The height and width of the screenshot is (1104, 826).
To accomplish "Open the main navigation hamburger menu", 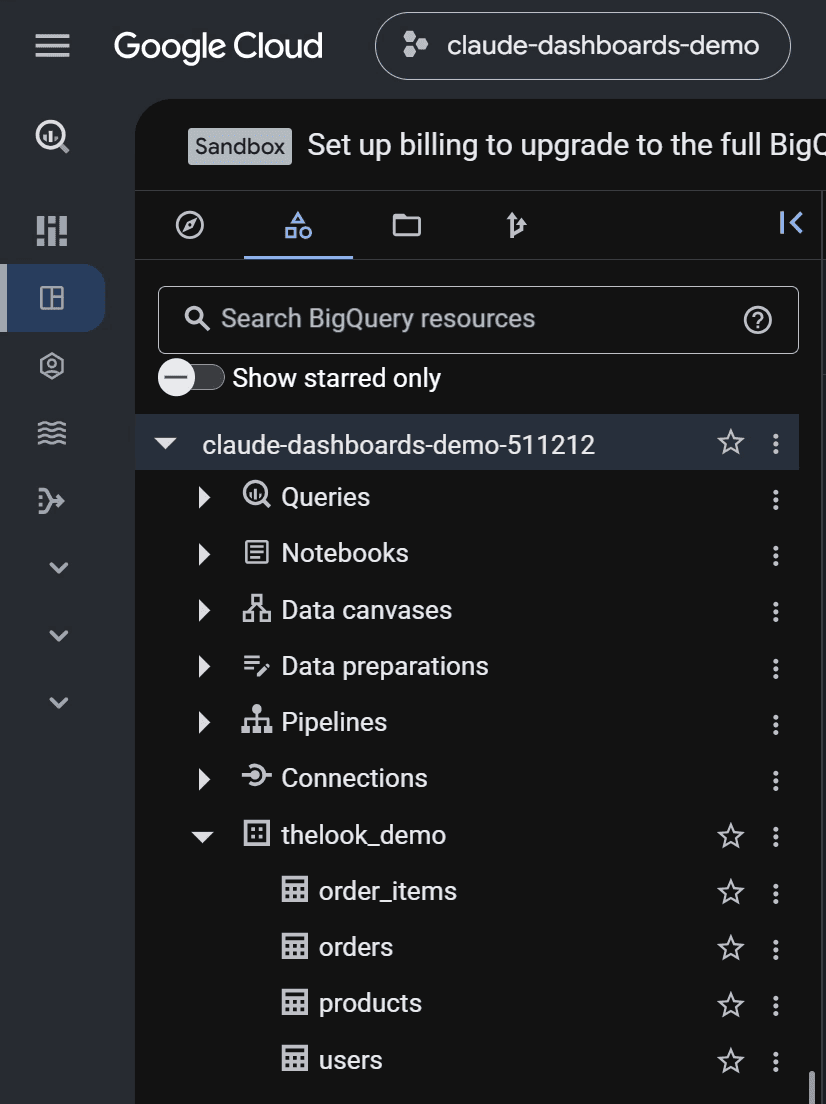I will click(x=52, y=46).
